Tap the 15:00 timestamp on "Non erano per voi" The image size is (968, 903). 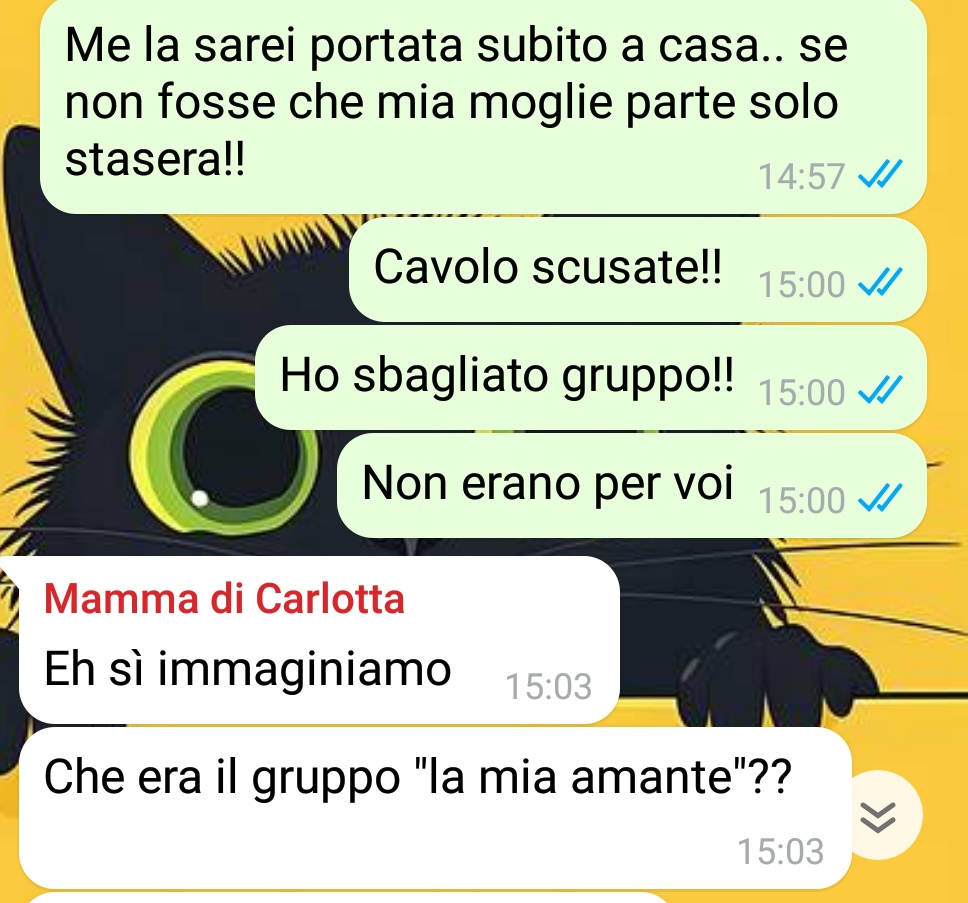[801, 501]
